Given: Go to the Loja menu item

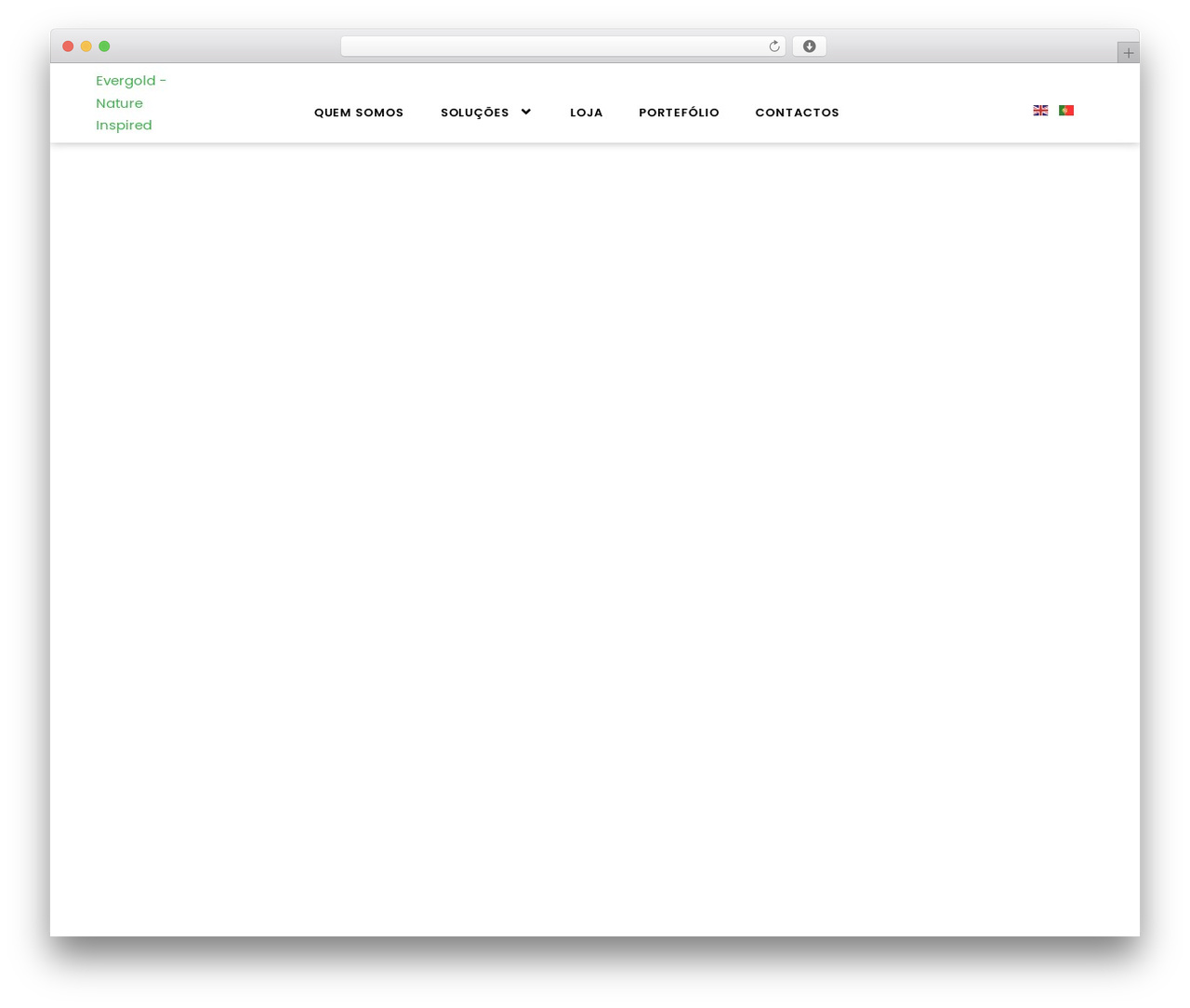Looking at the screenshot, I should [x=587, y=113].
